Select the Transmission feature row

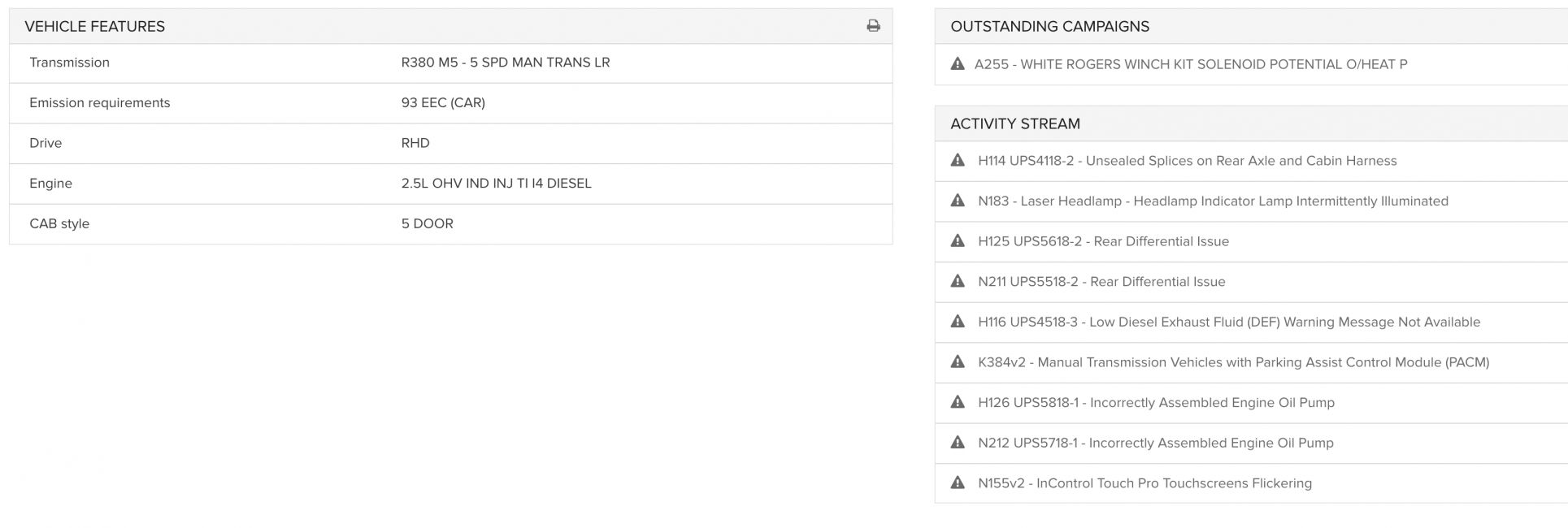[450, 63]
